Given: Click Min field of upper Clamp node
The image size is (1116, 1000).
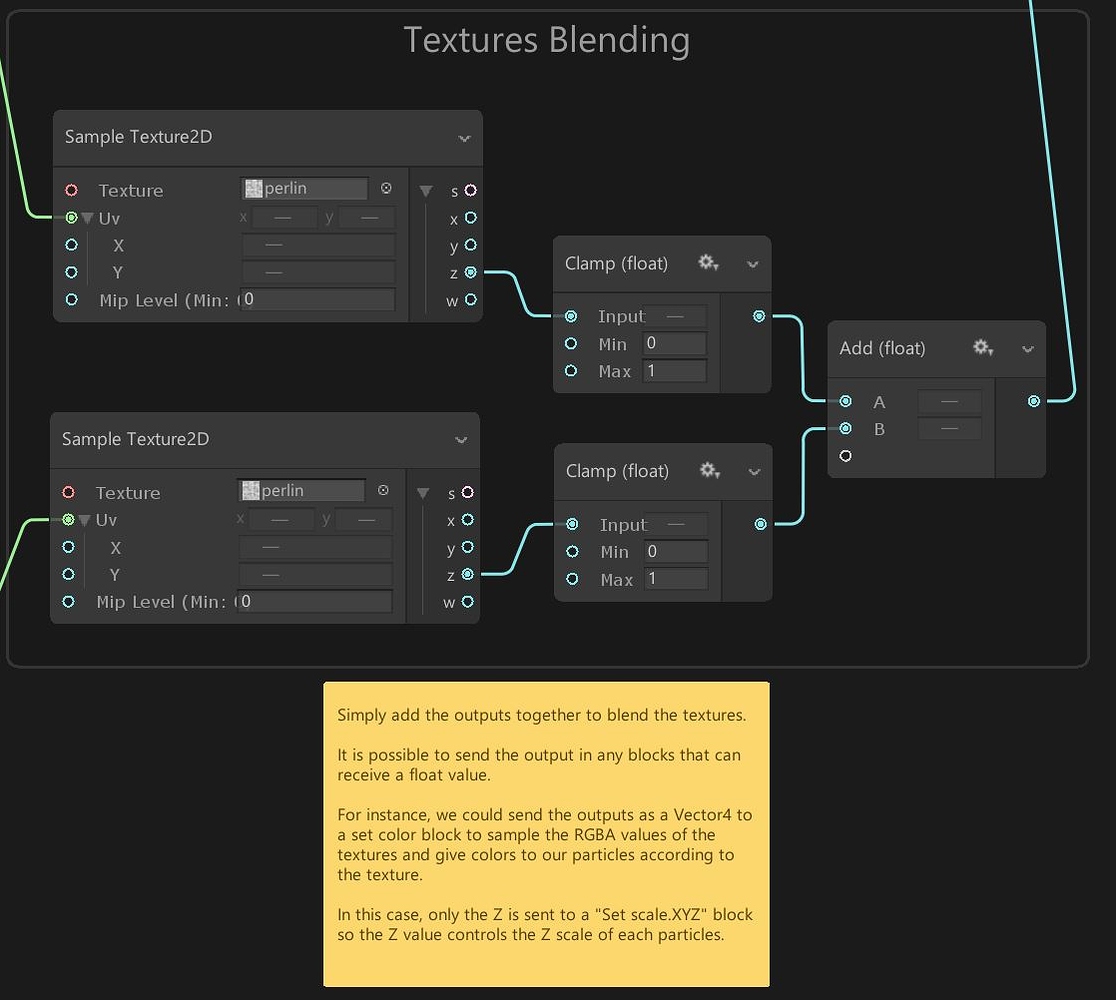Looking at the screenshot, I should click(674, 343).
